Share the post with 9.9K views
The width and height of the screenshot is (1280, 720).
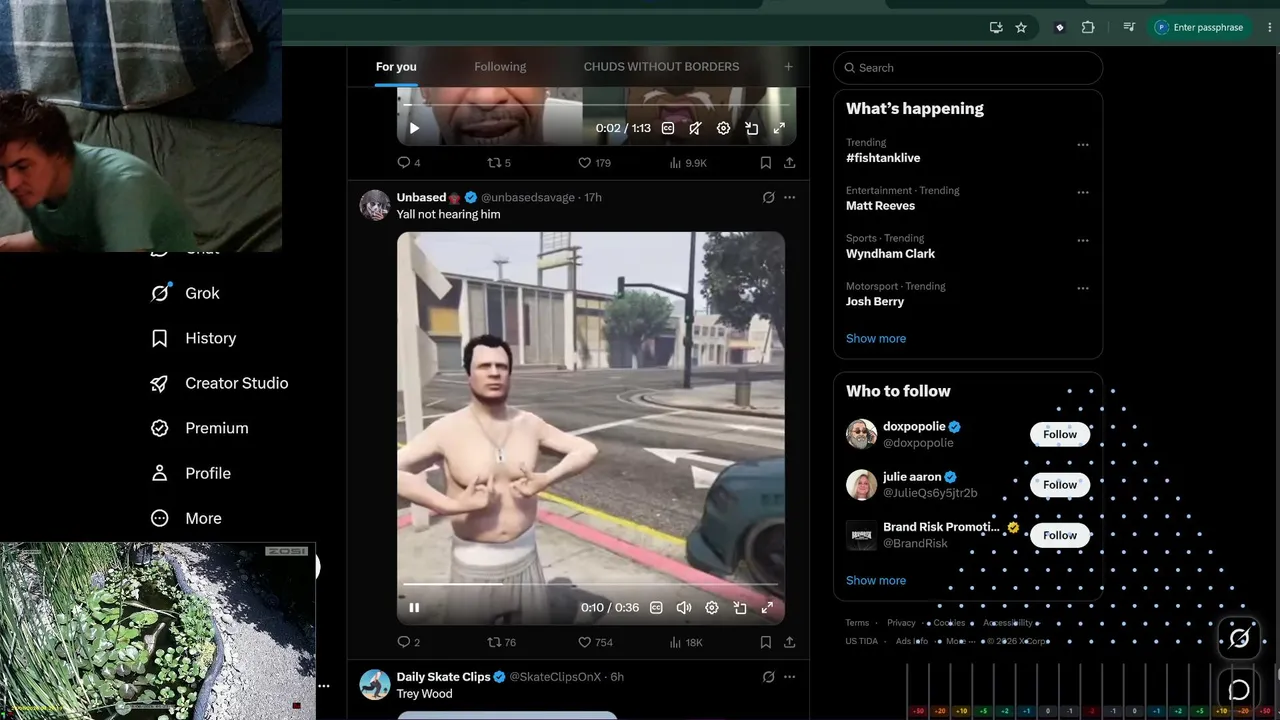click(789, 162)
